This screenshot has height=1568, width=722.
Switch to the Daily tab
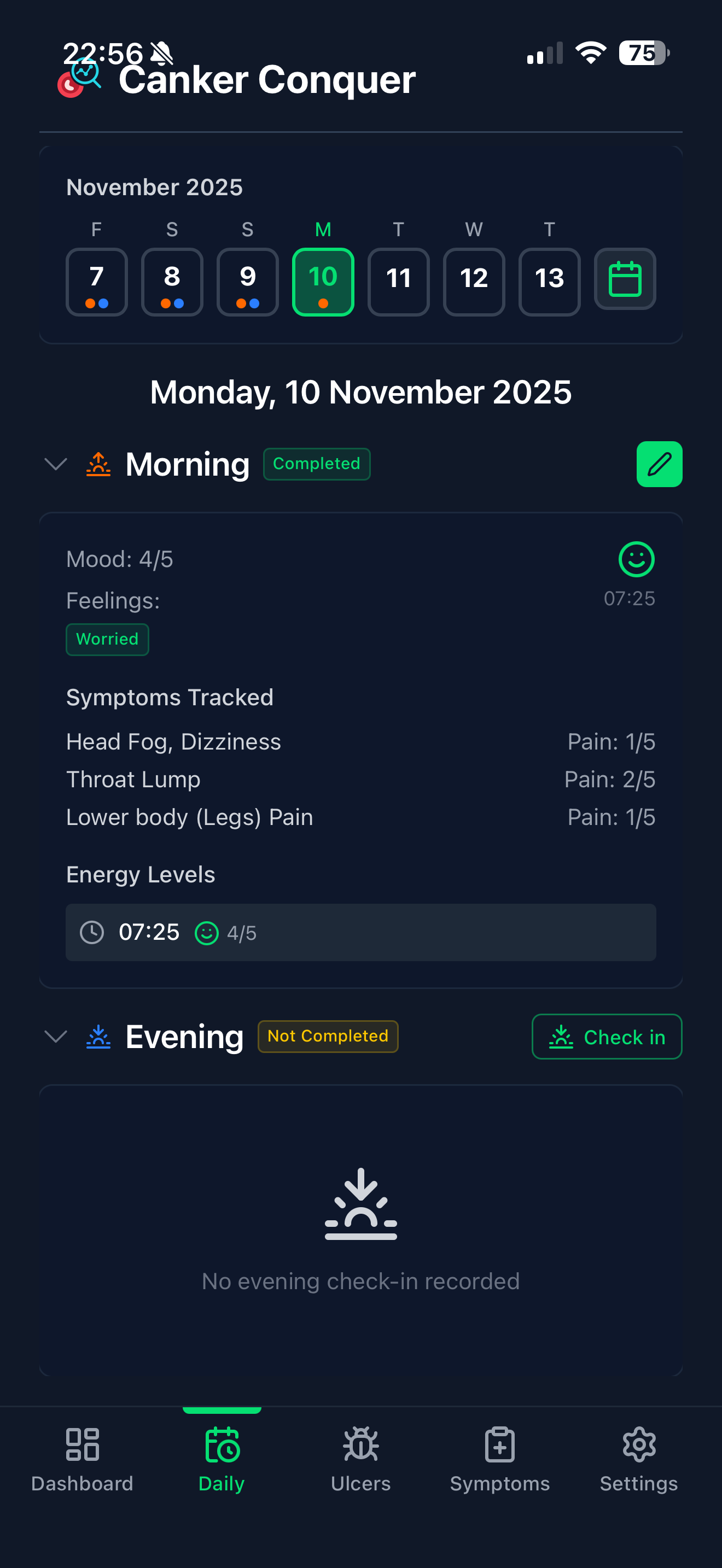coord(221,1458)
